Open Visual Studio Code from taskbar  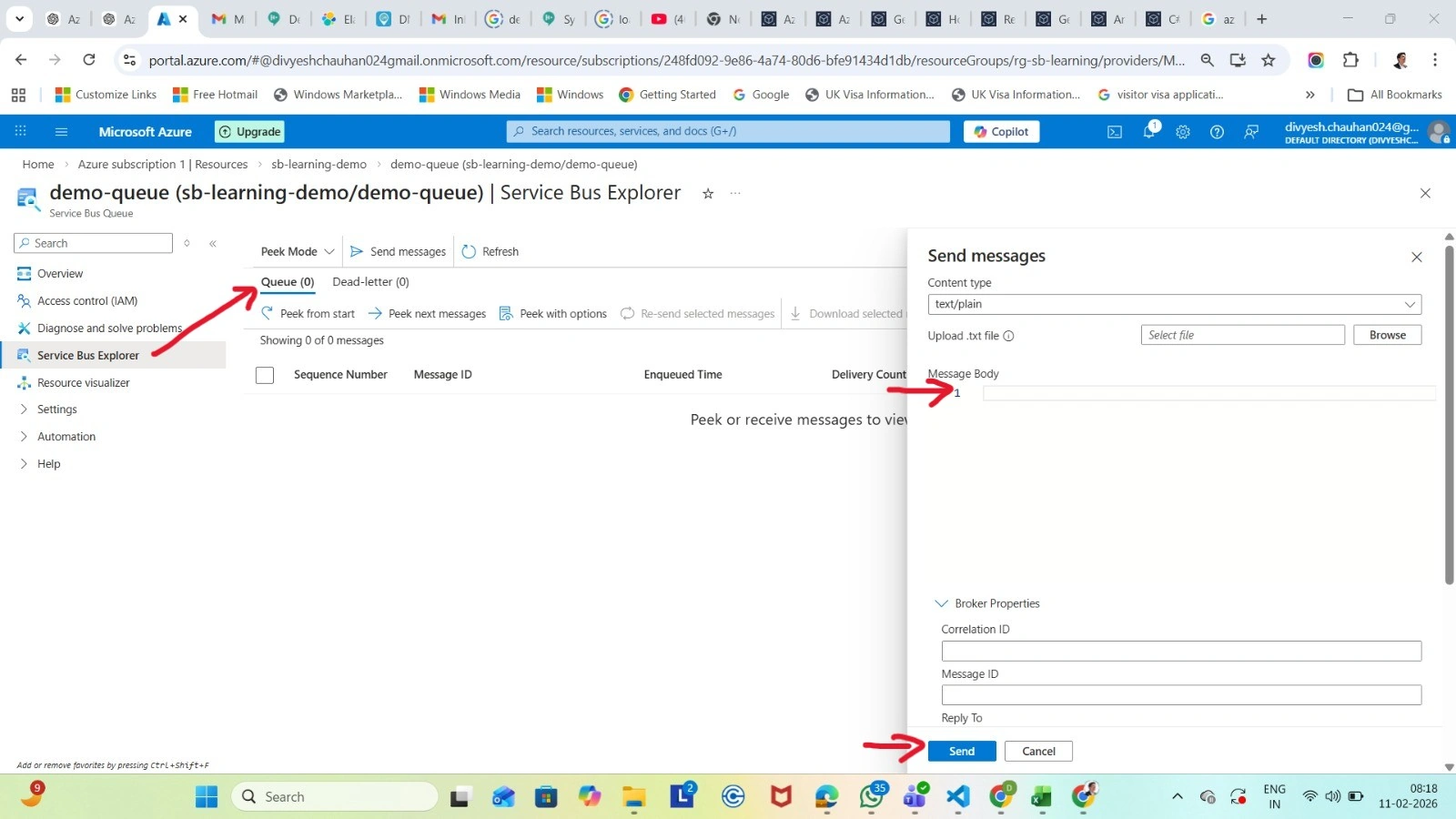pos(958,797)
